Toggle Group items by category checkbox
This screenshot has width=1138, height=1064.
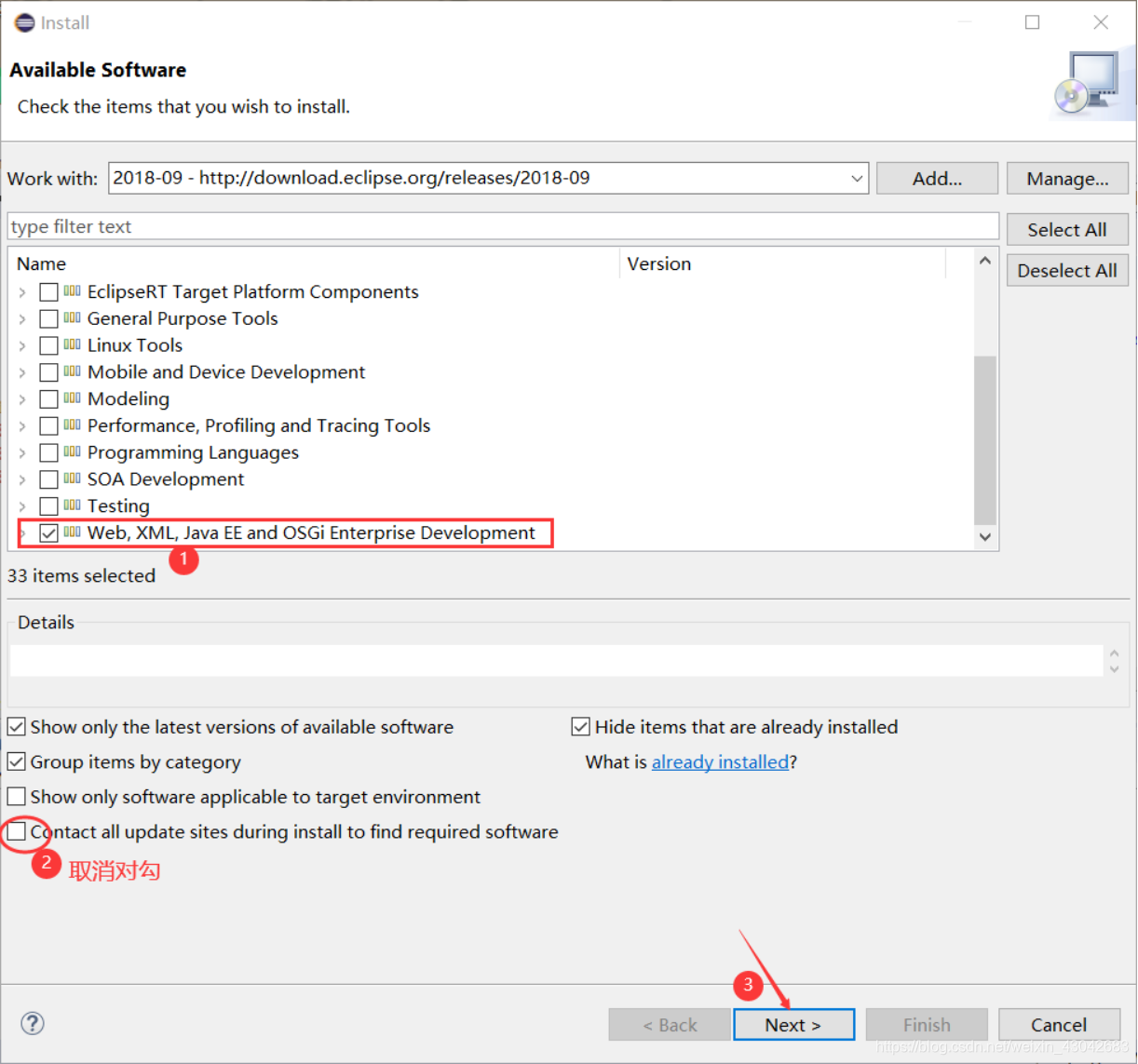(17, 761)
